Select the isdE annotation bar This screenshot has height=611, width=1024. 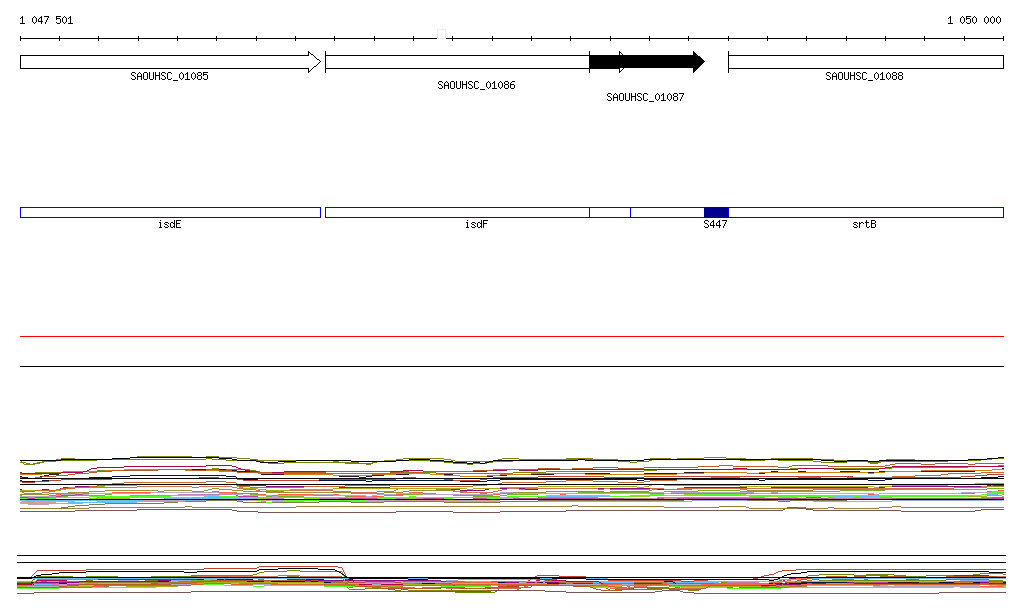170,212
